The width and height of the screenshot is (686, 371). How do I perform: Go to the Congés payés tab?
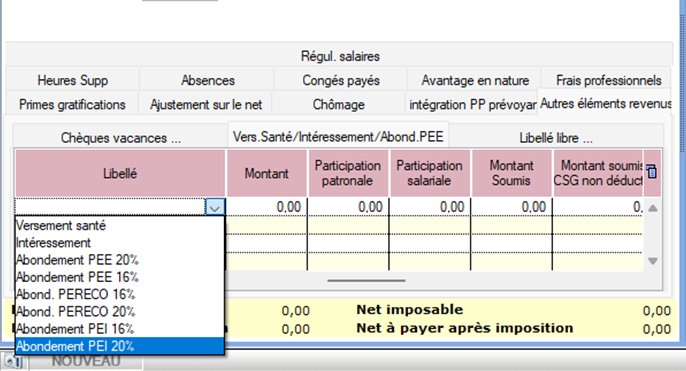point(341,80)
